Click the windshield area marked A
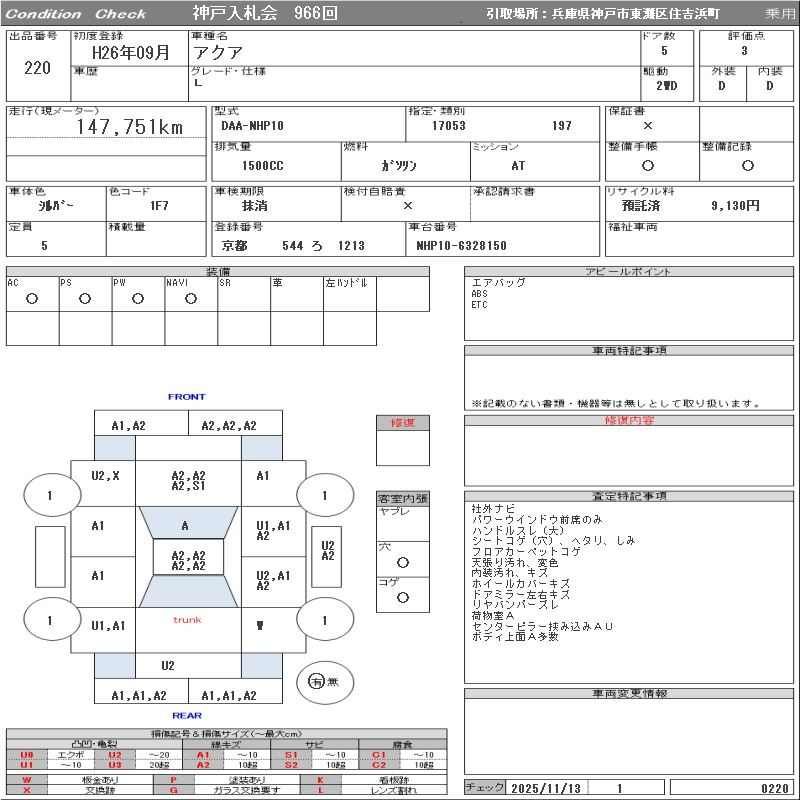Screen dimensions: 800x800 pyautogui.click(x=186, y=526)
